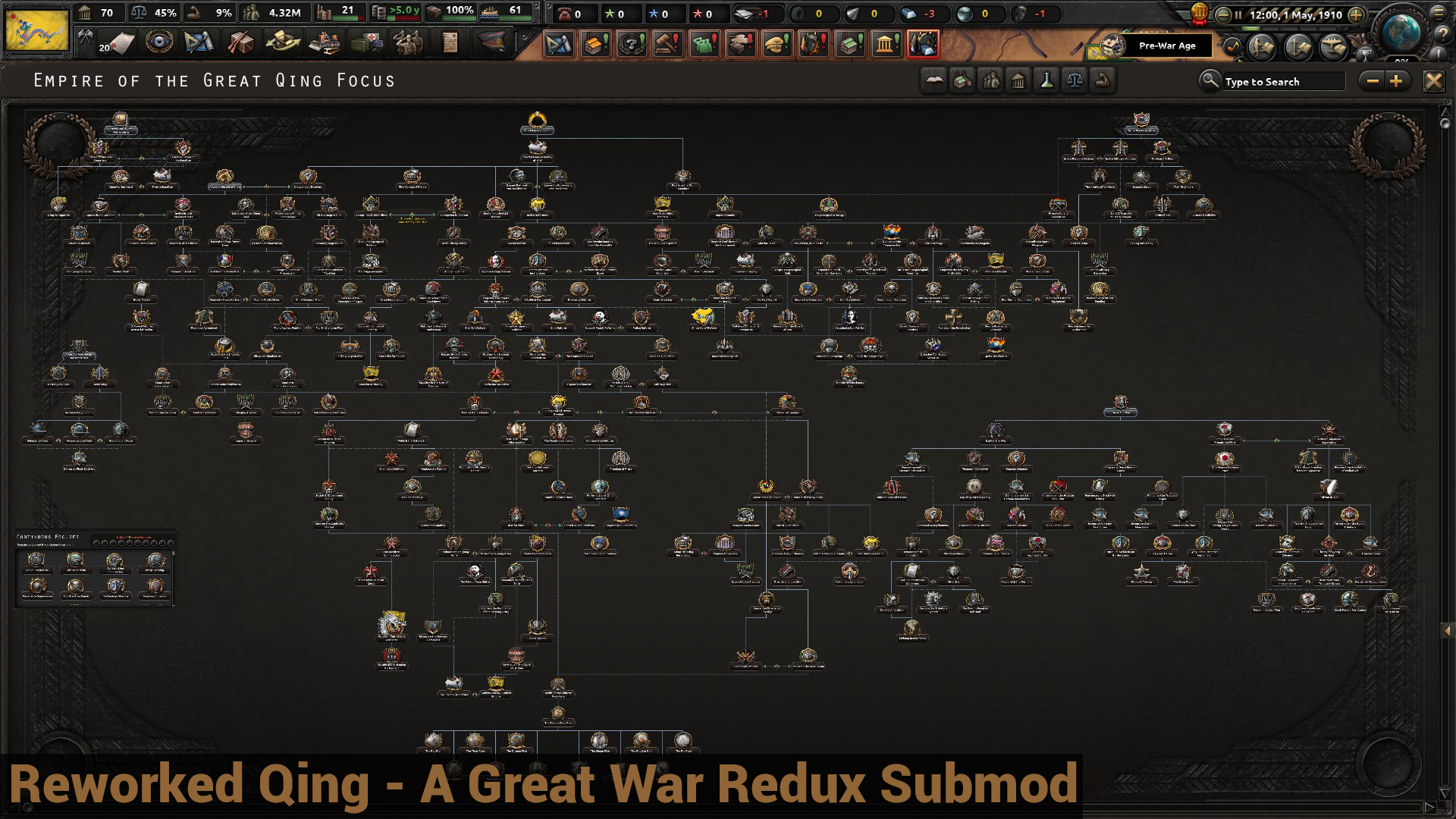Click the Pre-War Age label
Viewport: 1456px width, 819px height.
point(1167,45)
